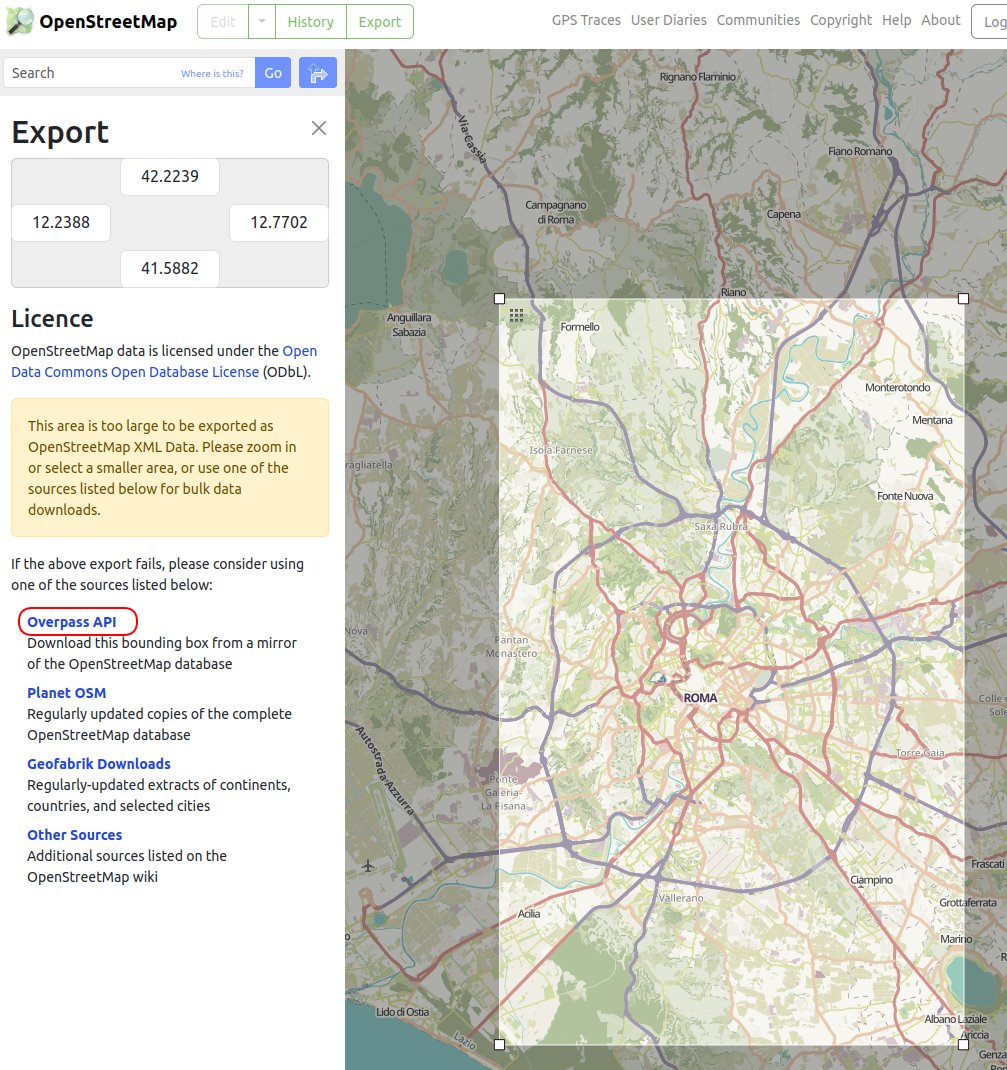Click the Ciampino label on the map
This screenshot has width=1007, height=1070.
(x=871, y=880)
